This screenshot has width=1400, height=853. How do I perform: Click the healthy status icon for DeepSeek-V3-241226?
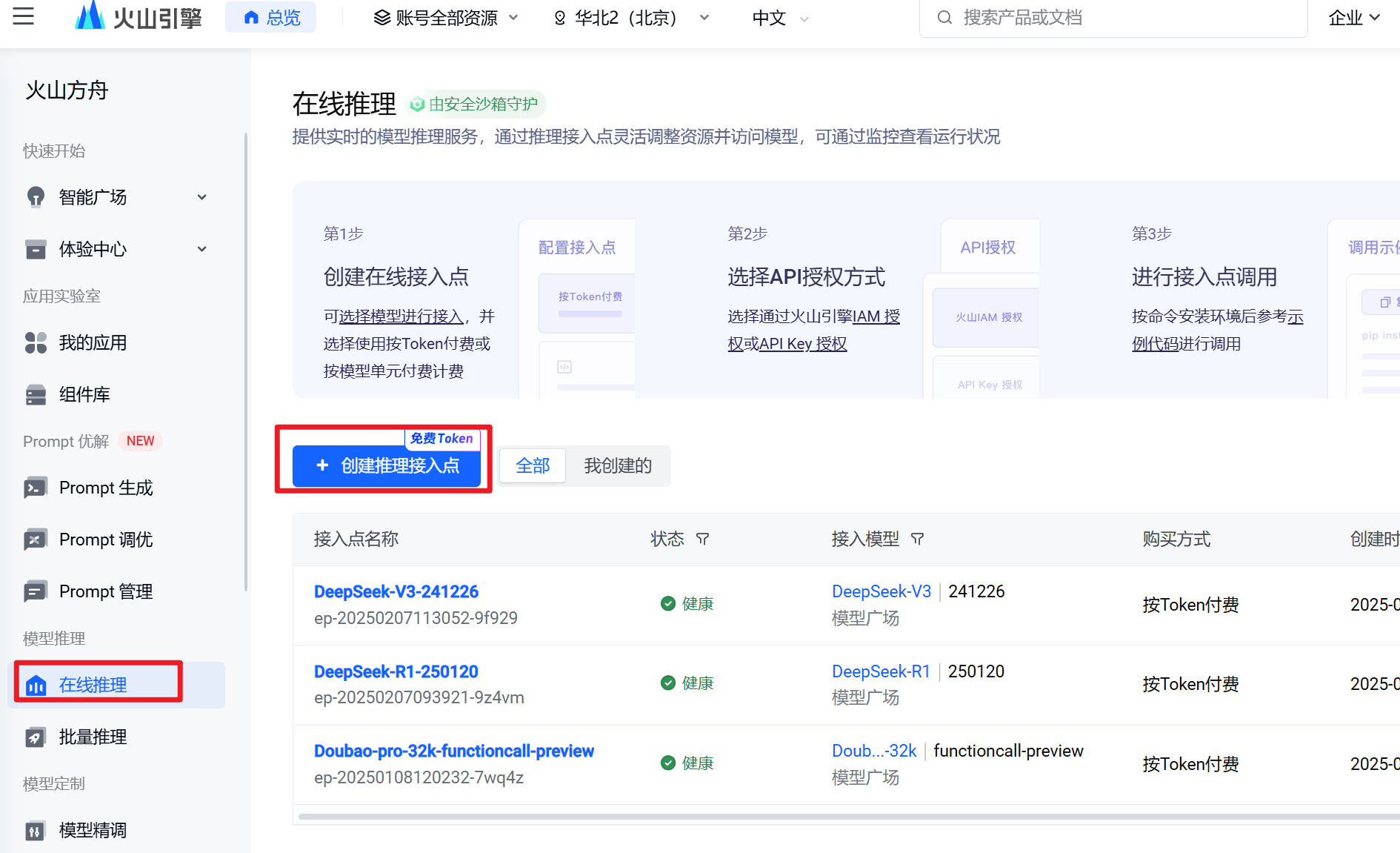(668, 603)
